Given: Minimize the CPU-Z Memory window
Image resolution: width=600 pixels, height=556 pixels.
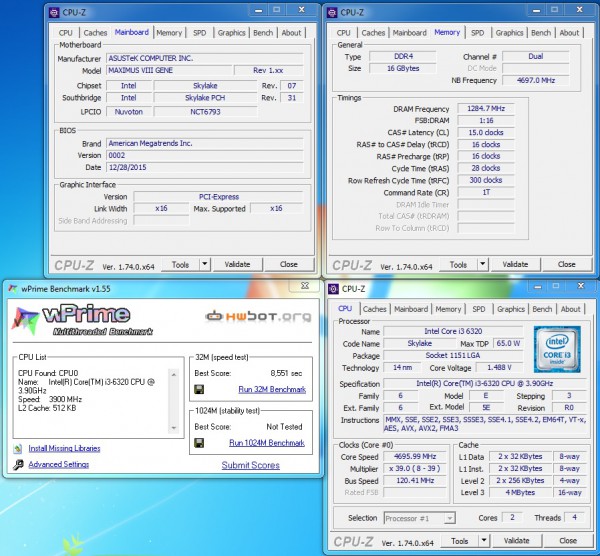Looking at the screenshot, I should pos(536,10).
